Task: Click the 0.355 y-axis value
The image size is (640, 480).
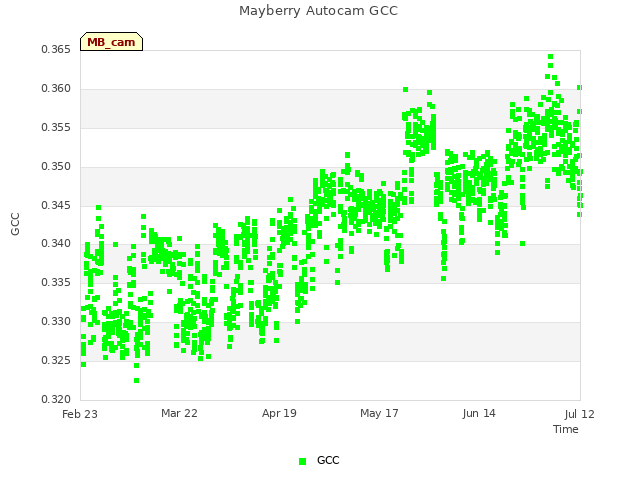Action: pyautogui.click(x=56, y=127)
